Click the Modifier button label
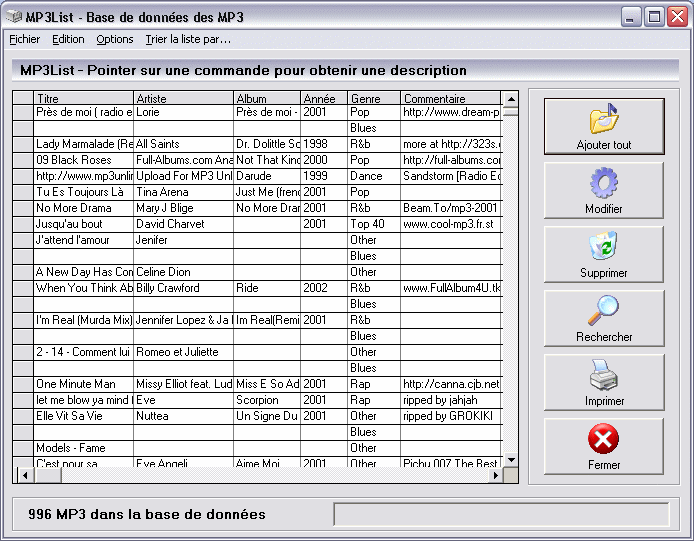The width and height of the screenshot is (694, 541). tap(604, 209)
